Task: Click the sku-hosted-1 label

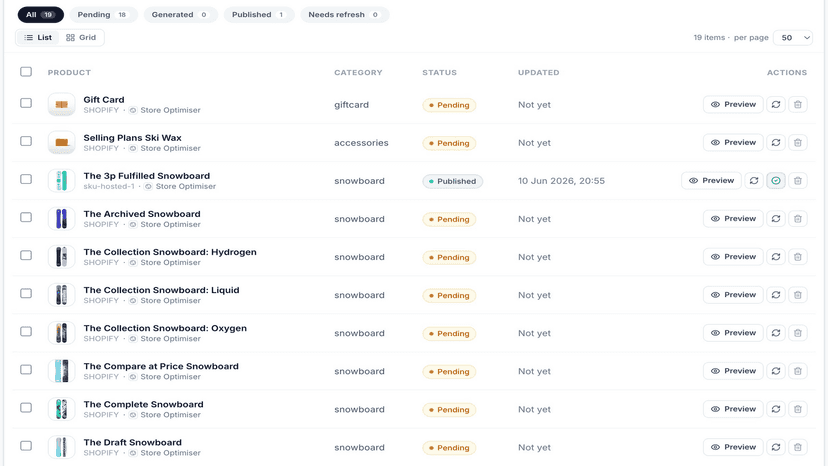Action: [109, 187]
